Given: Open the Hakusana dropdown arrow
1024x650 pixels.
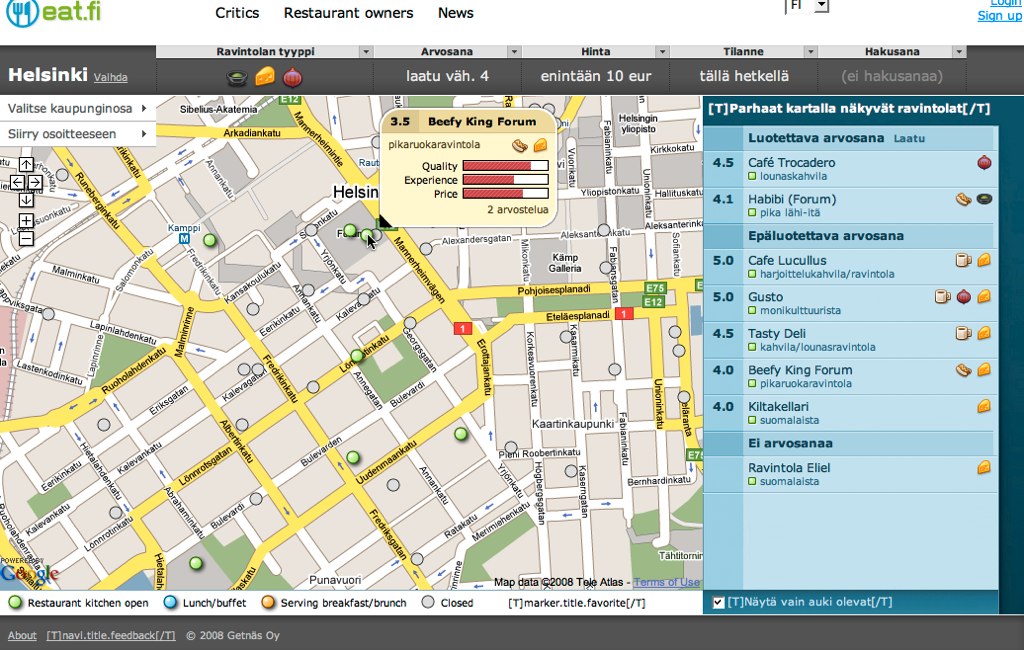Looking at the screenshot, I should pos(959,52).
